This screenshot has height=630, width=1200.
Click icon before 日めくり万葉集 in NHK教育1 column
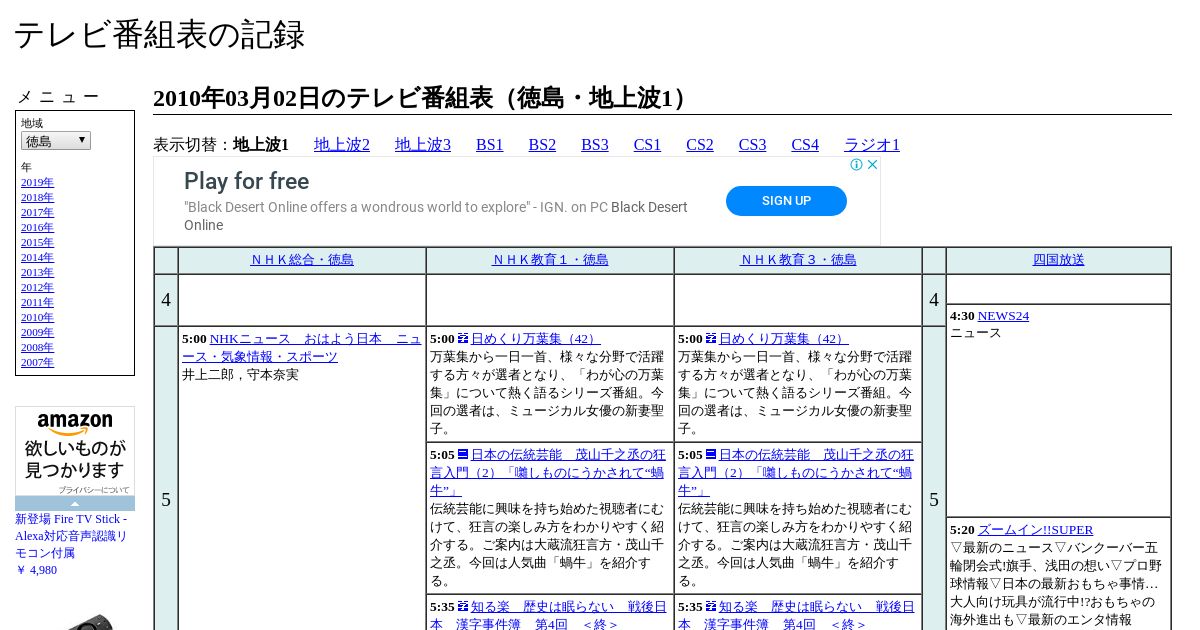(x=463, y=339)
